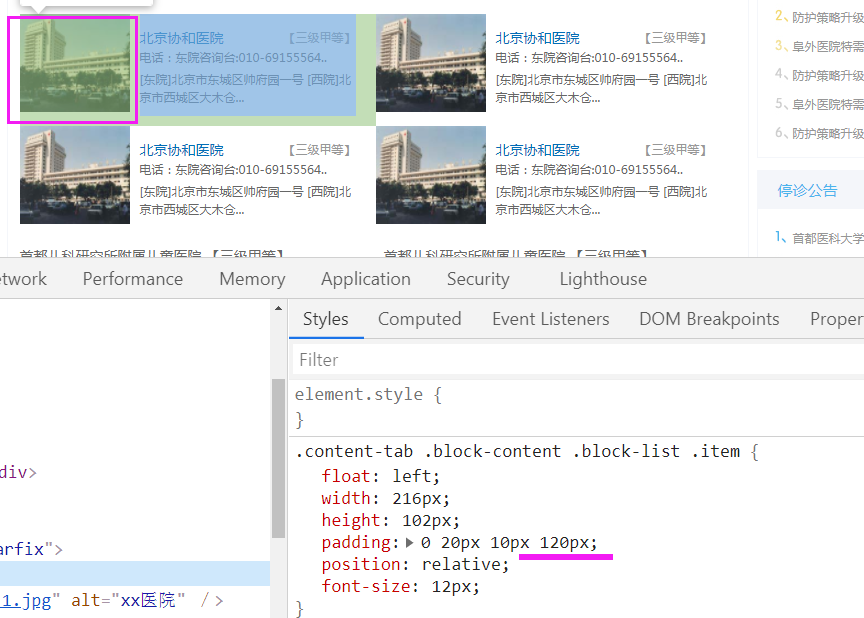Select the DOM Breakpoints tab

[709, 319]
